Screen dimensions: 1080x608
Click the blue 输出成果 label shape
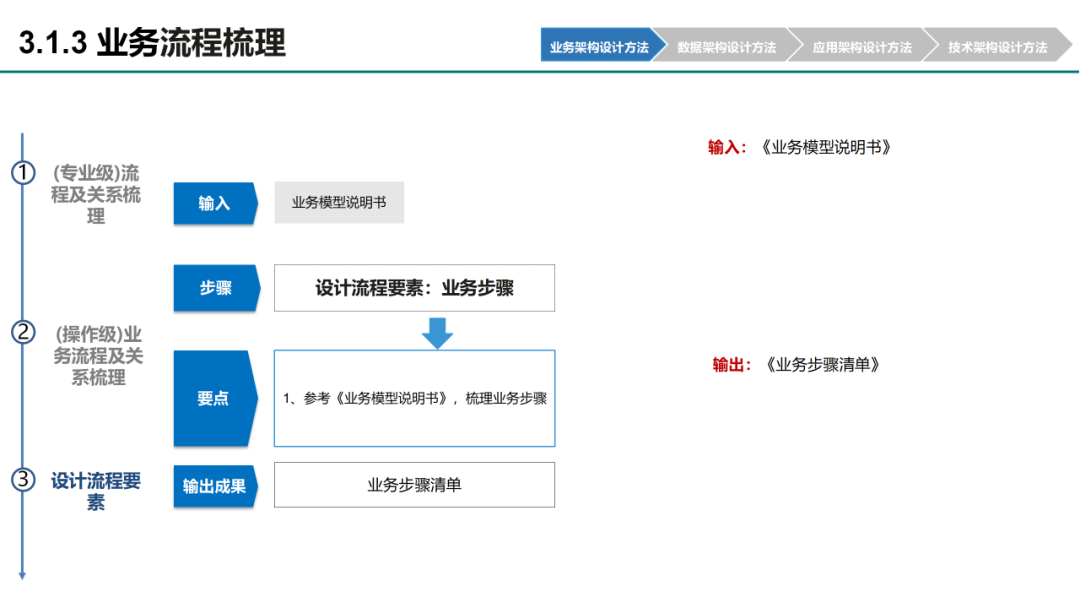coord(215,486)
